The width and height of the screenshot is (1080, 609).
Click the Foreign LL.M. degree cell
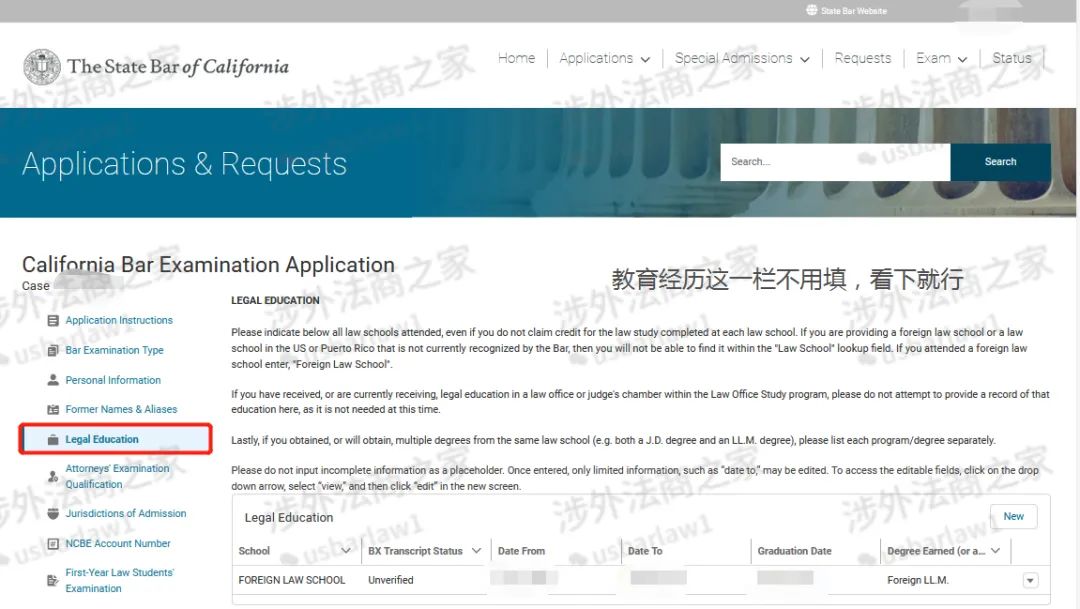pyautogui.click(x=917, y=580)
